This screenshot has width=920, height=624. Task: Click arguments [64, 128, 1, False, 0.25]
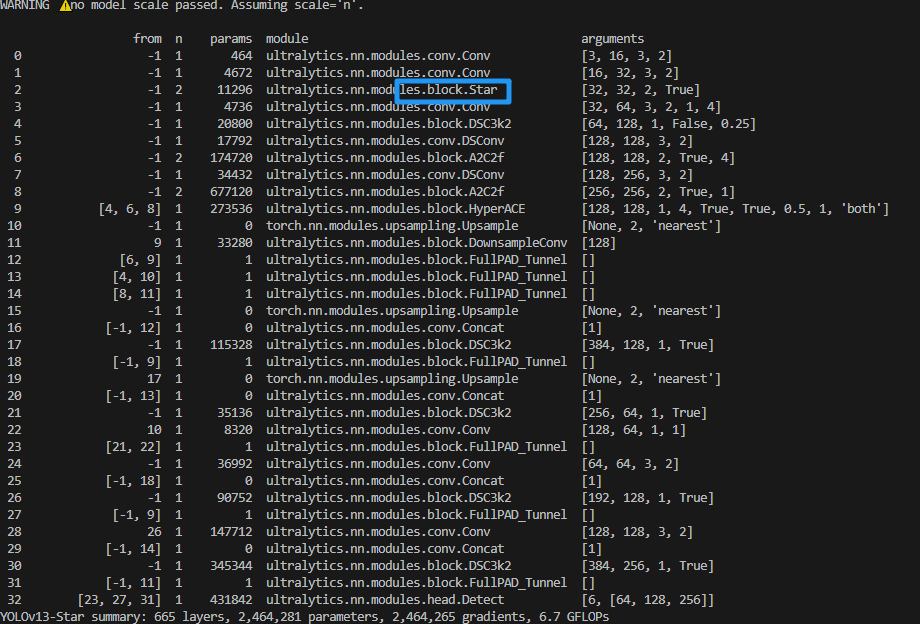669,124
